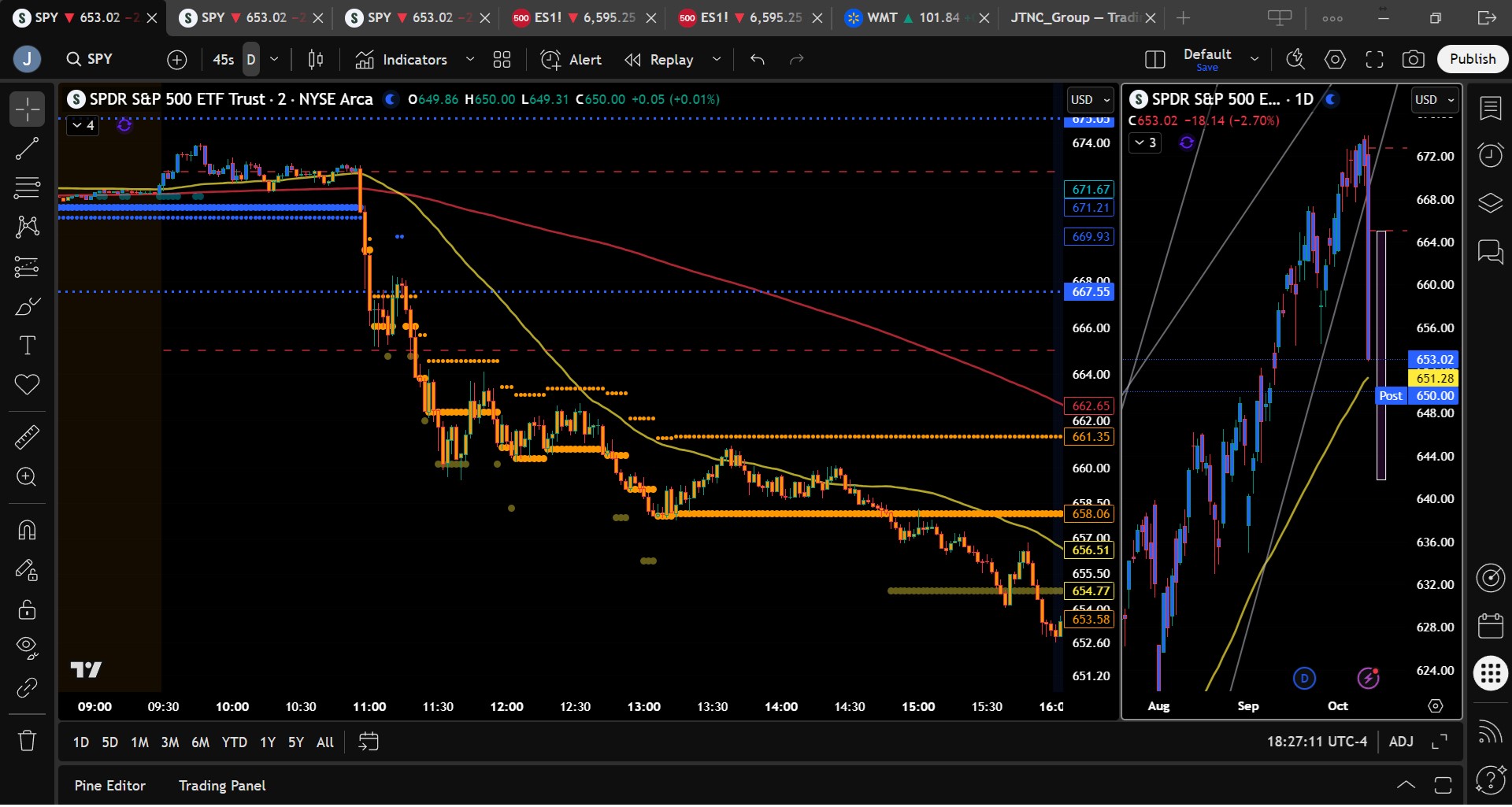Toggle the maximize chart icon beside ADJ
The image size is (1512, 807).
(1440, 742)
